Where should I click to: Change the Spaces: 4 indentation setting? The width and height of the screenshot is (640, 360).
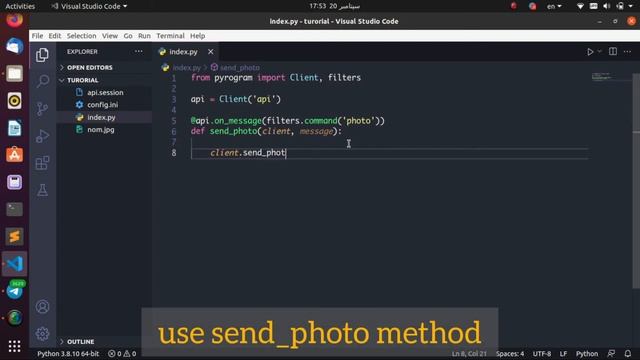pyautogui.click(x=510, y=353)
